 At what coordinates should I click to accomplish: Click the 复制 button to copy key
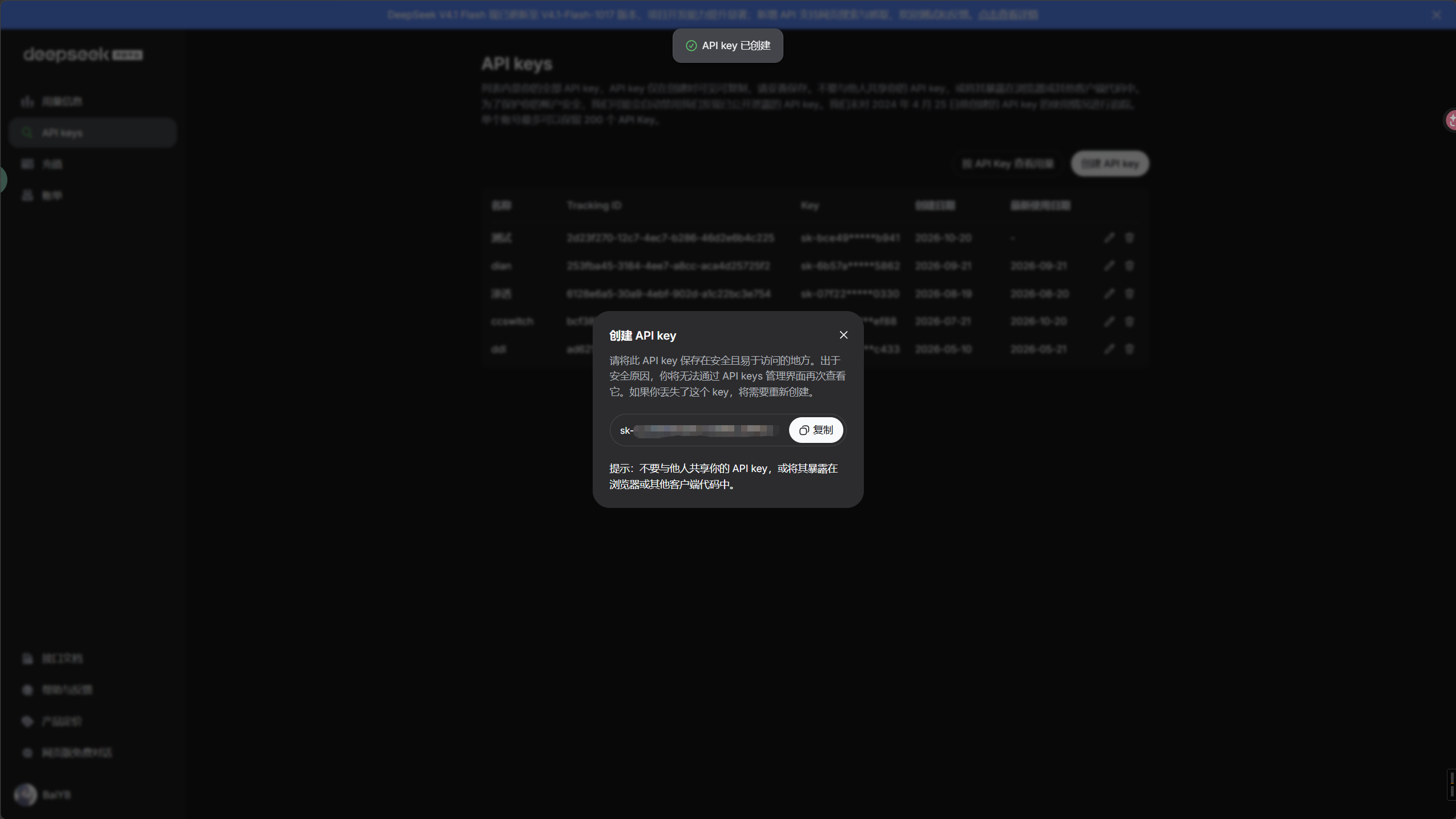[816, 430]
